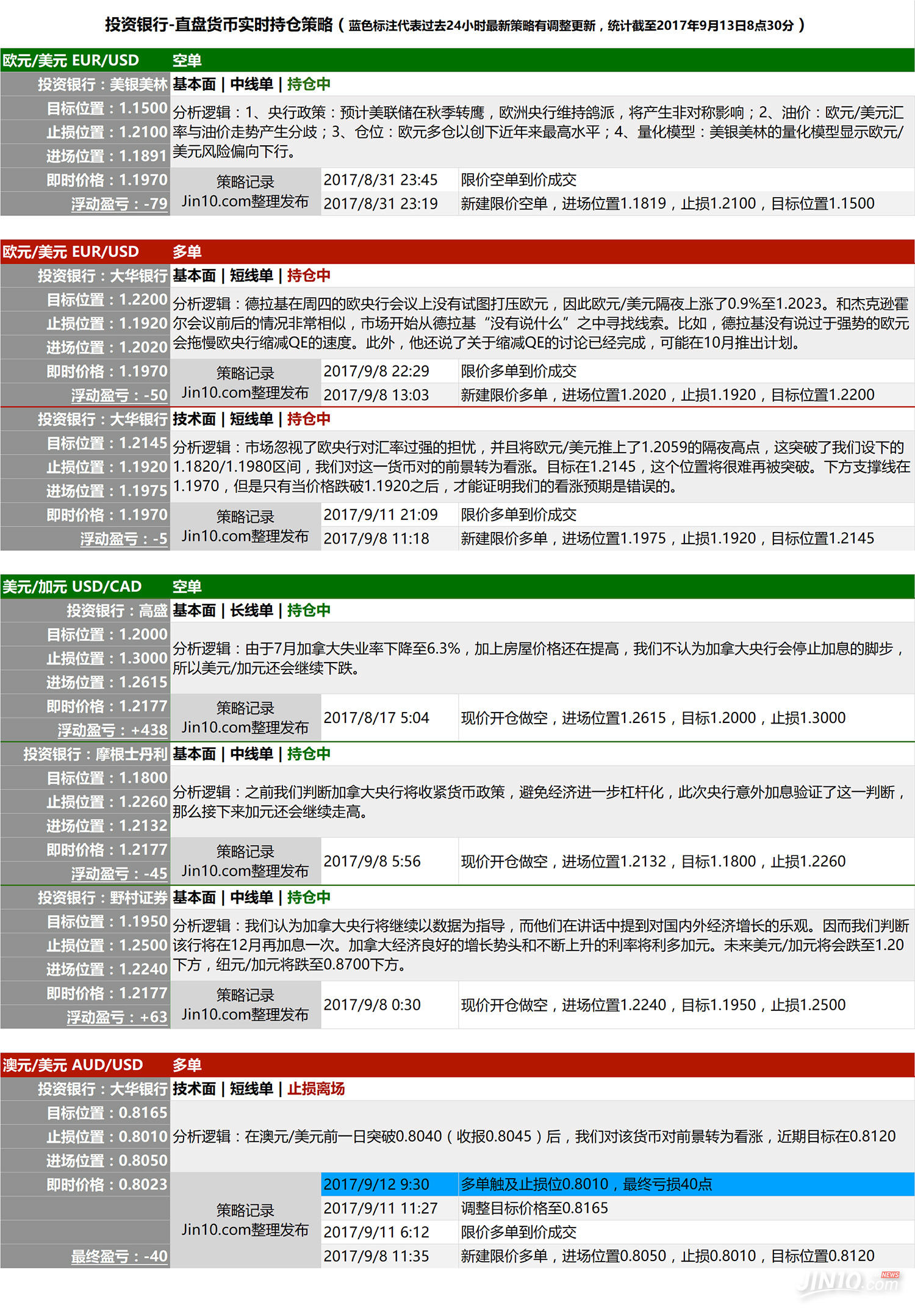The height and width of the screenshot is (1316, 915).
Task: Click the 2017/9/8 5:56 record timestamp
Action: point(372,861)
